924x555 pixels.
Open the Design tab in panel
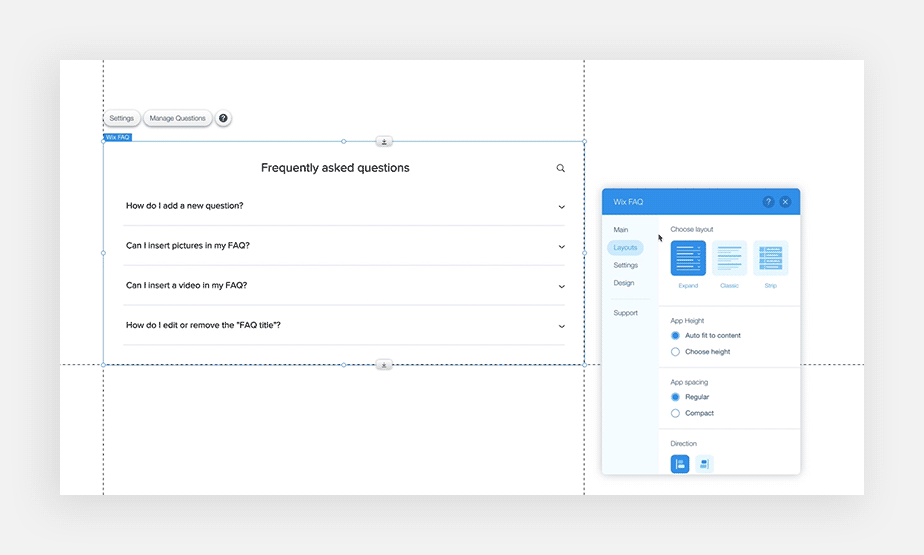(x=623, y=283)
